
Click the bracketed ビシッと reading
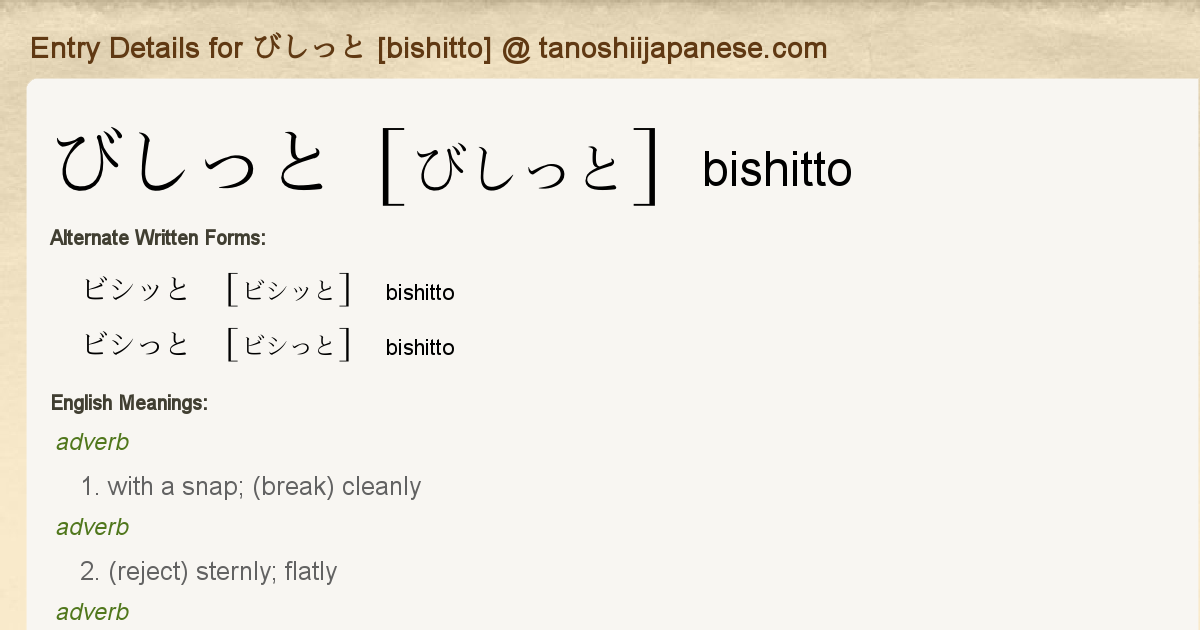[x=289, y=290]
